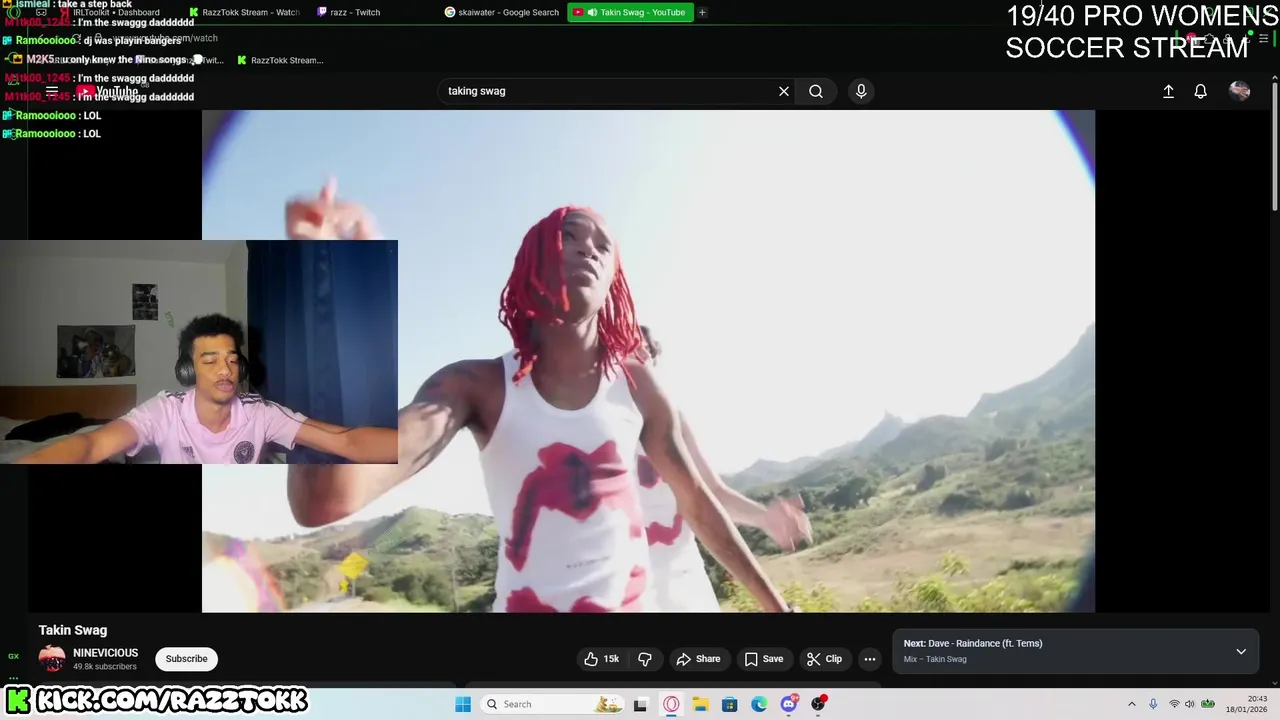Open YouTube notifications bell

pyautogui.click(x=1201, y=91)
